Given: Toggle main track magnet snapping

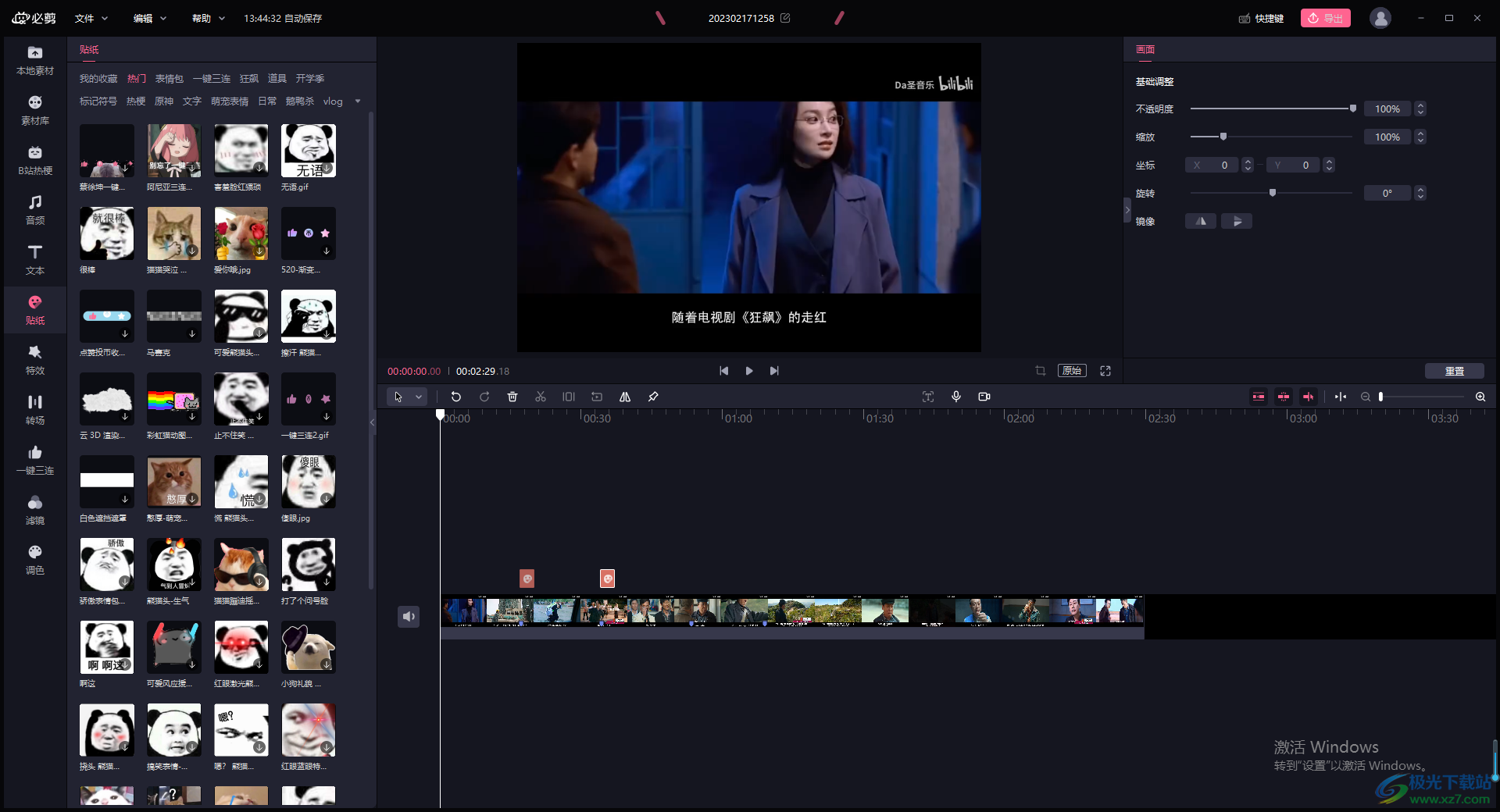Looking at the screenshot, I should point(1259,397).
